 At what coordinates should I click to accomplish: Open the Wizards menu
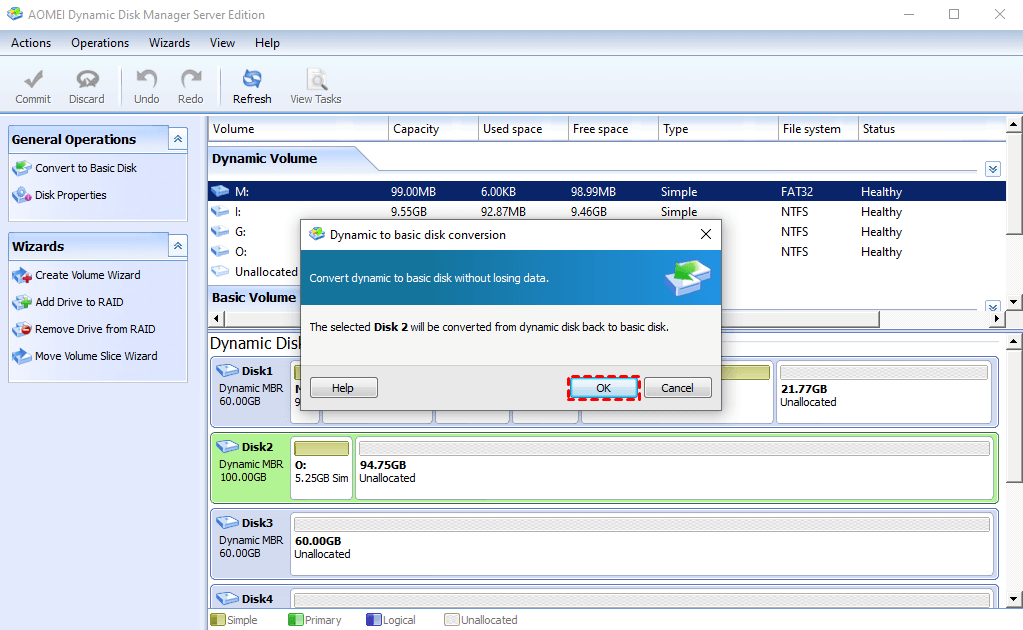tap(169, 43)
